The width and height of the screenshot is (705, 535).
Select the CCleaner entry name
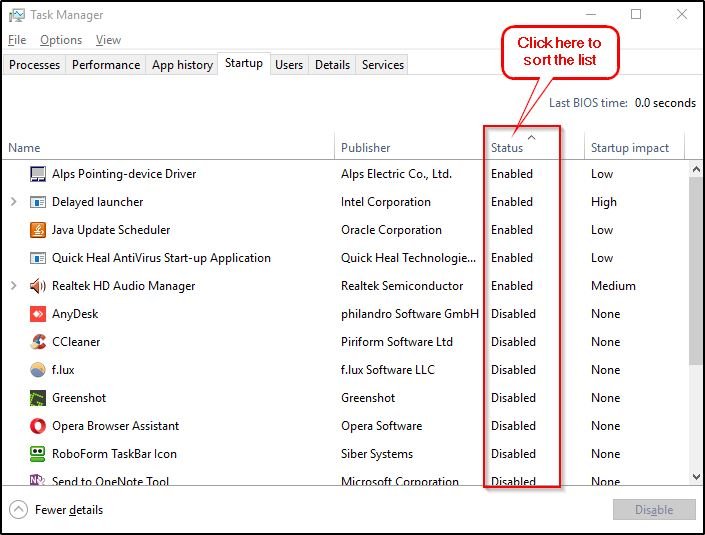(76, 342)
